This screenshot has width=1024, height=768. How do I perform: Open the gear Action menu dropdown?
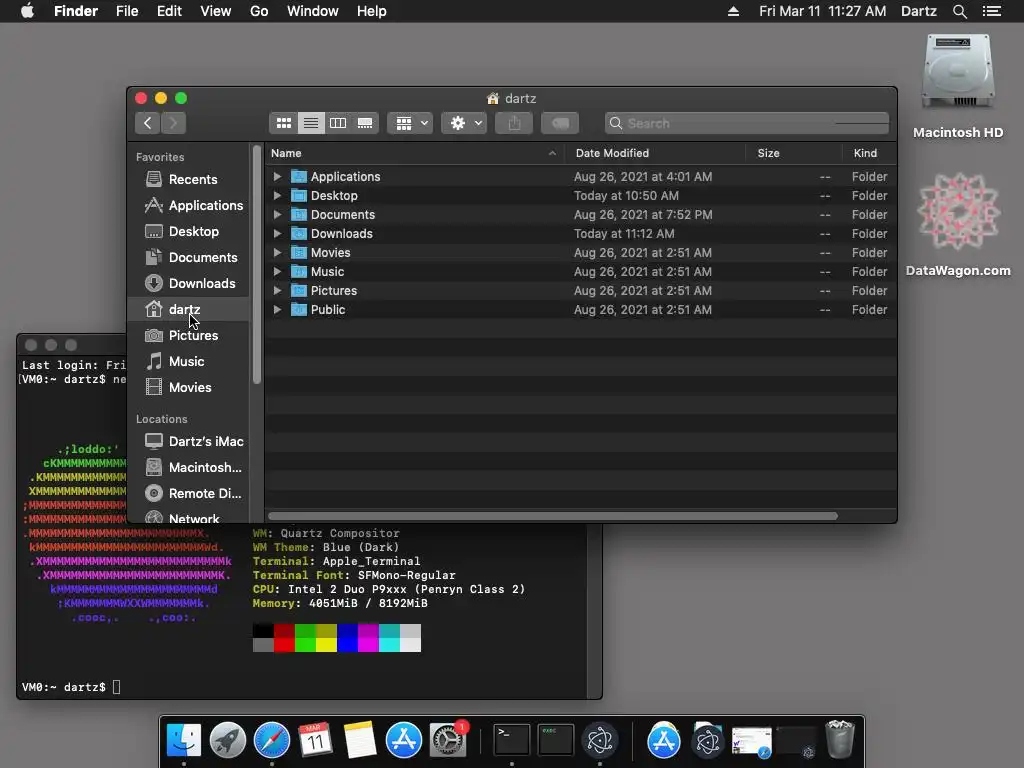coord(464,123)
